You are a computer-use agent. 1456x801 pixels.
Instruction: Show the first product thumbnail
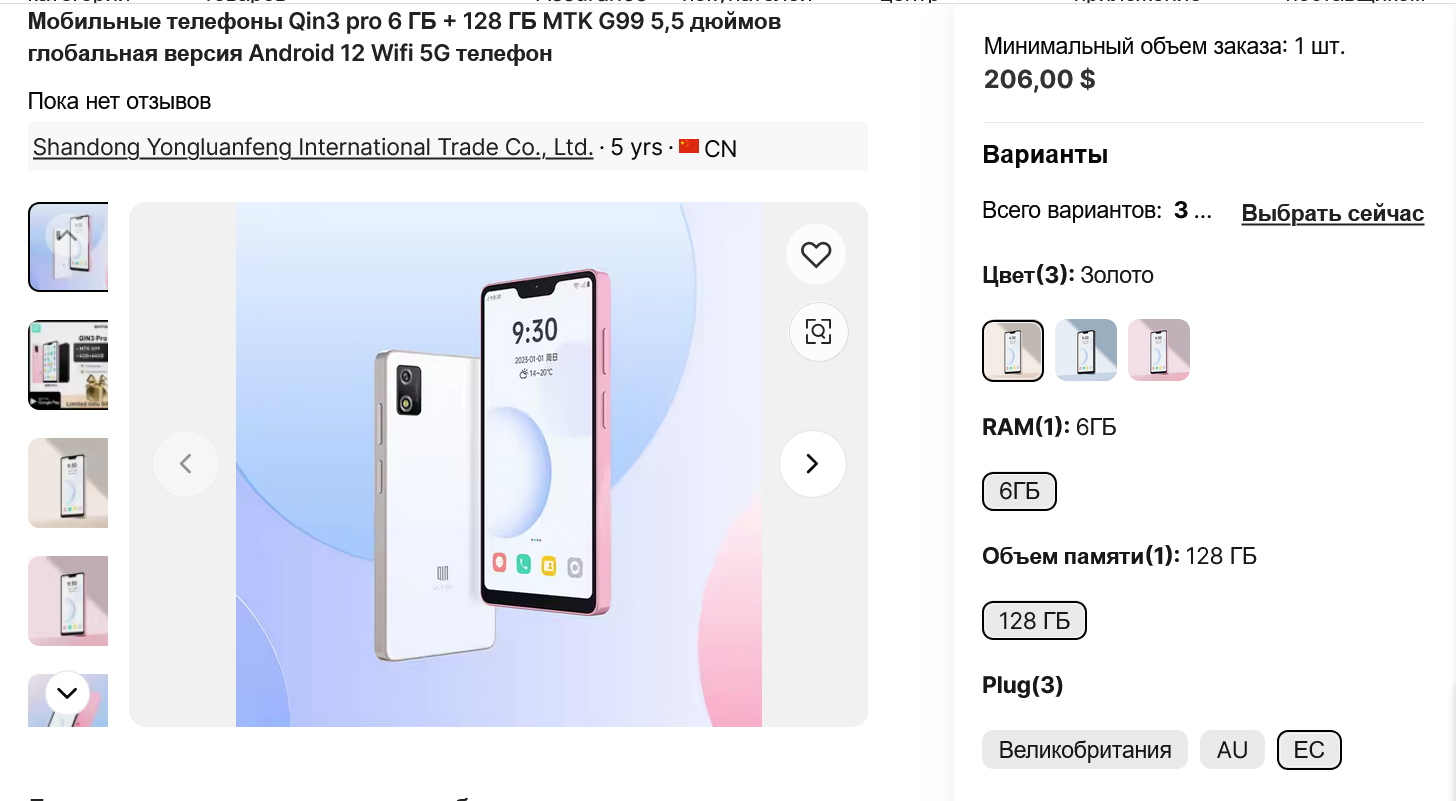[68, 247]
